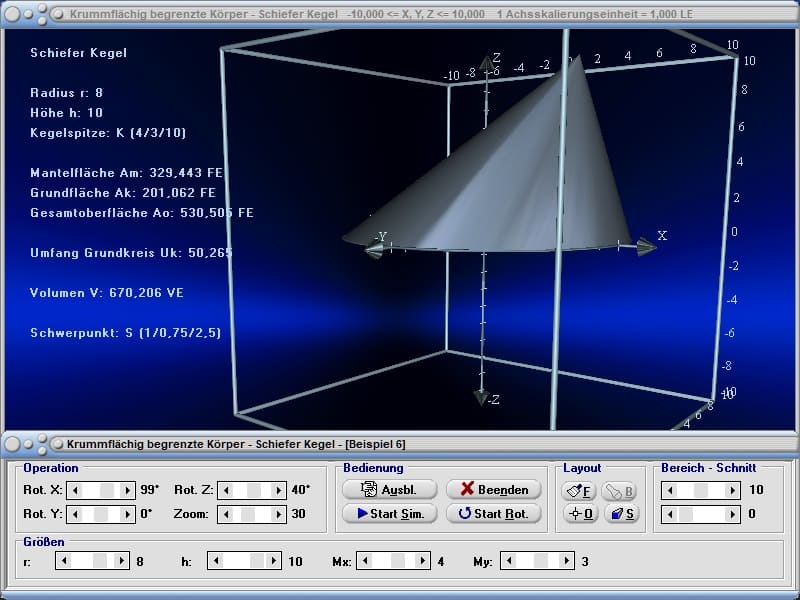Click the B layout button

click(x=619, y=491)
